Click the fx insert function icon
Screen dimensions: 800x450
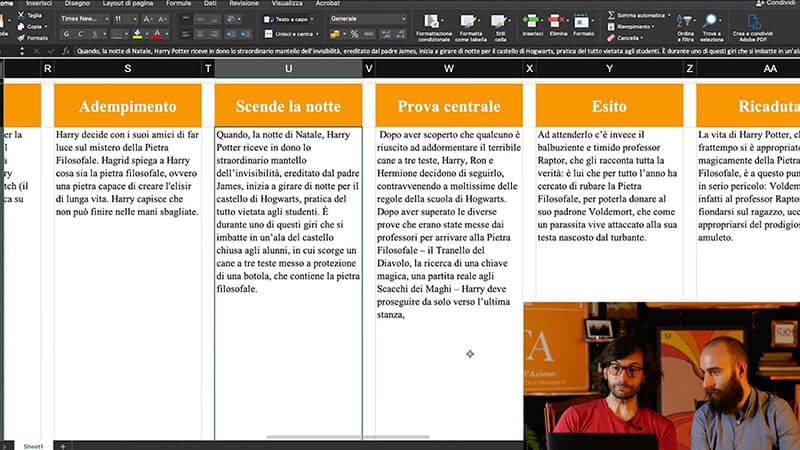click(66, 51)
